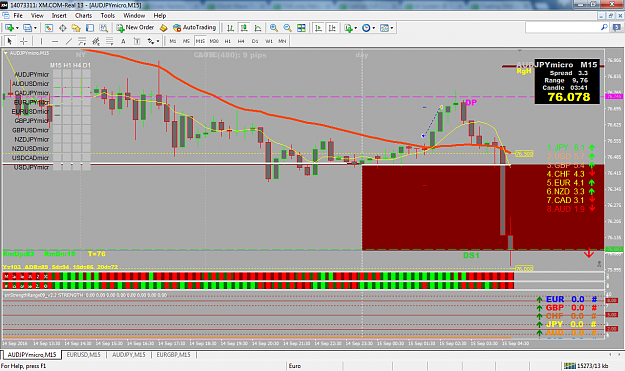This screenshot has width=625, height=371.
Task: Open the Indicators list icon
Action: (x=348, y=28)
